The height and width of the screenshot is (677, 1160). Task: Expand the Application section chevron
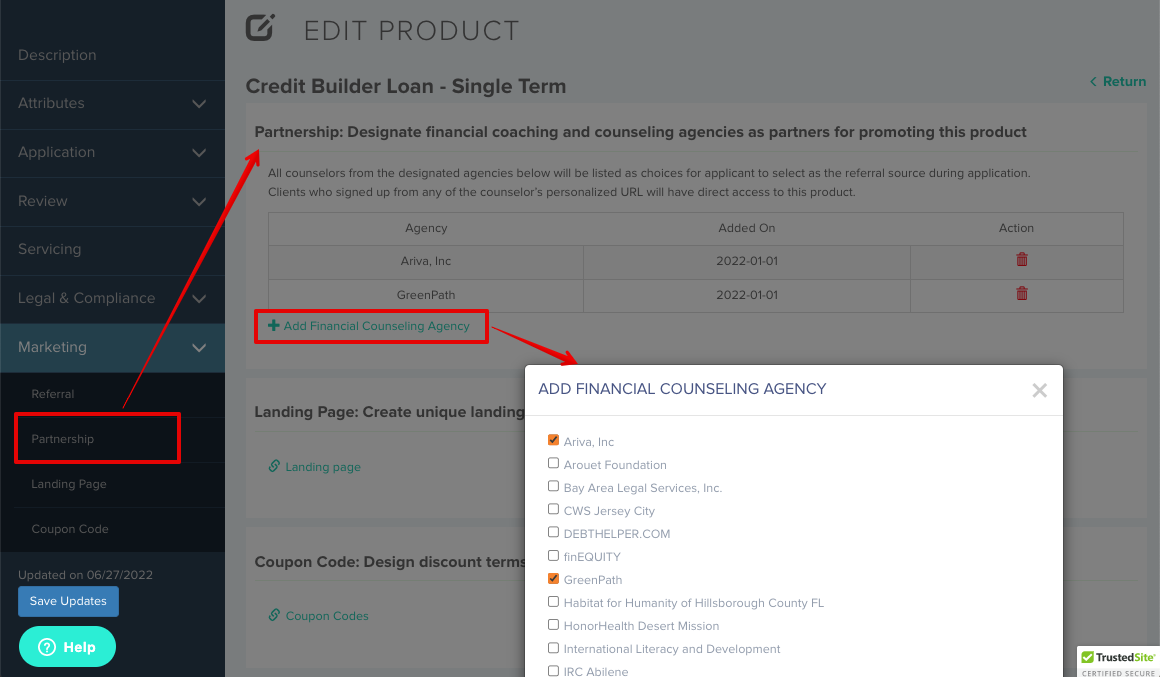tap(199, 152)
